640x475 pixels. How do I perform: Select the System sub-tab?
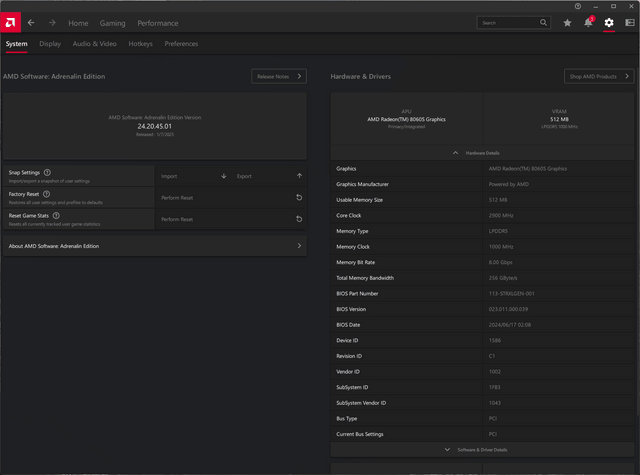16,44
